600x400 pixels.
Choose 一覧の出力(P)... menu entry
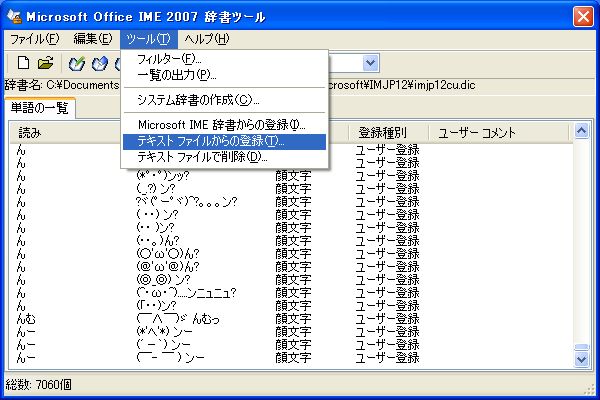(224, 75)
